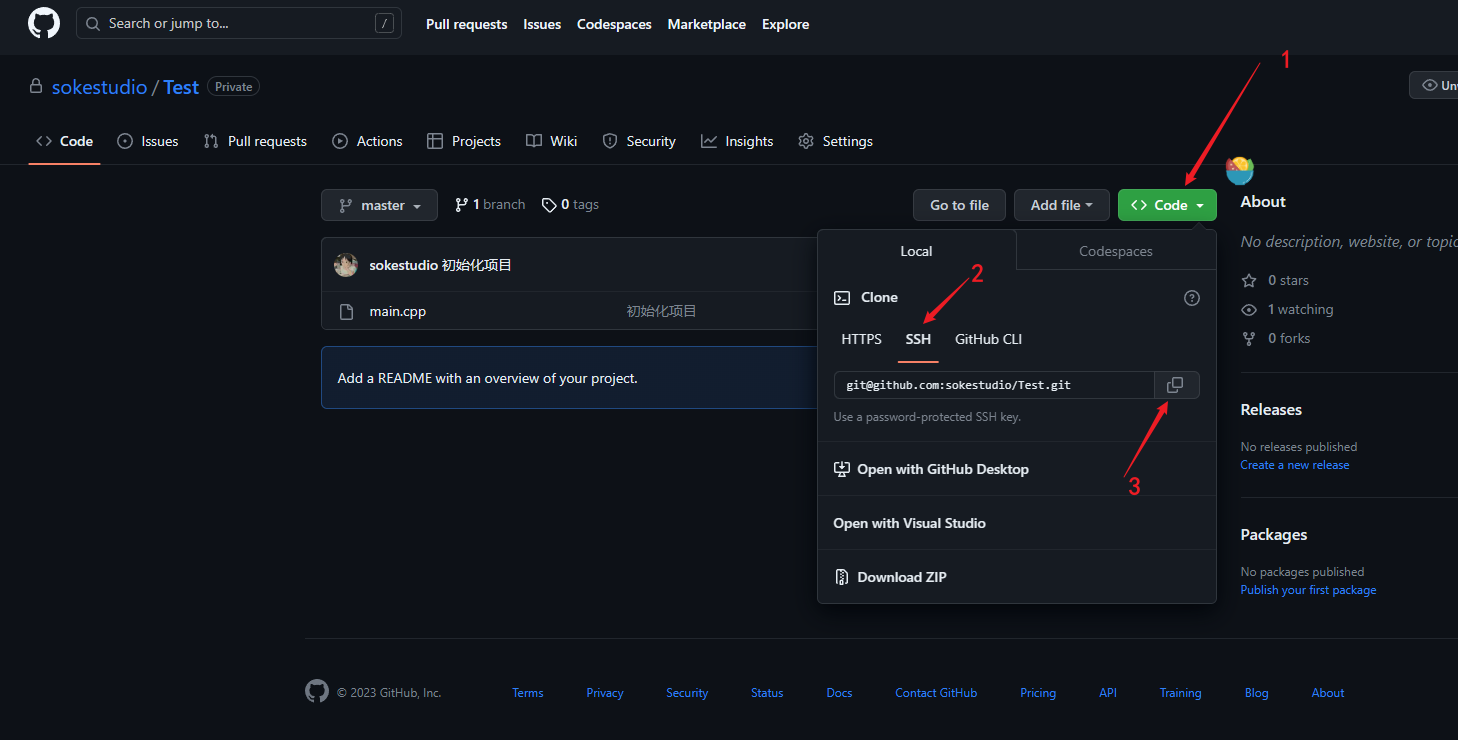Open the 0 tags page
This screenshot has height=740, width=1458.
point(570,205)
